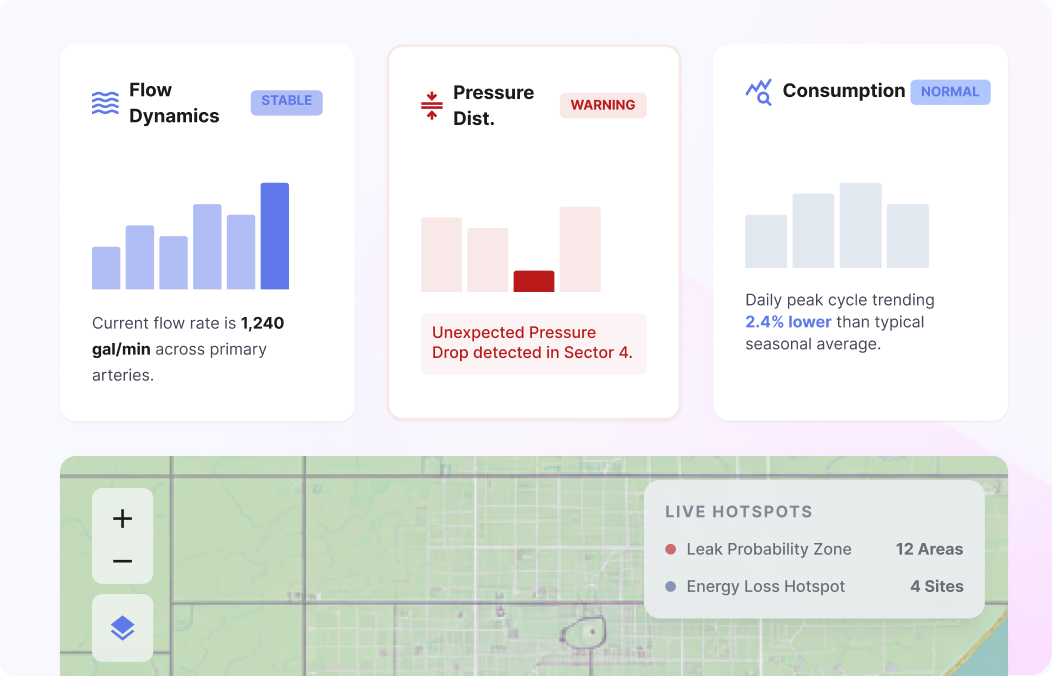The width and height of the screenshot is (1052, 676).
Task: Click the red warning bar in pressure chart
Action: [533, 282]
